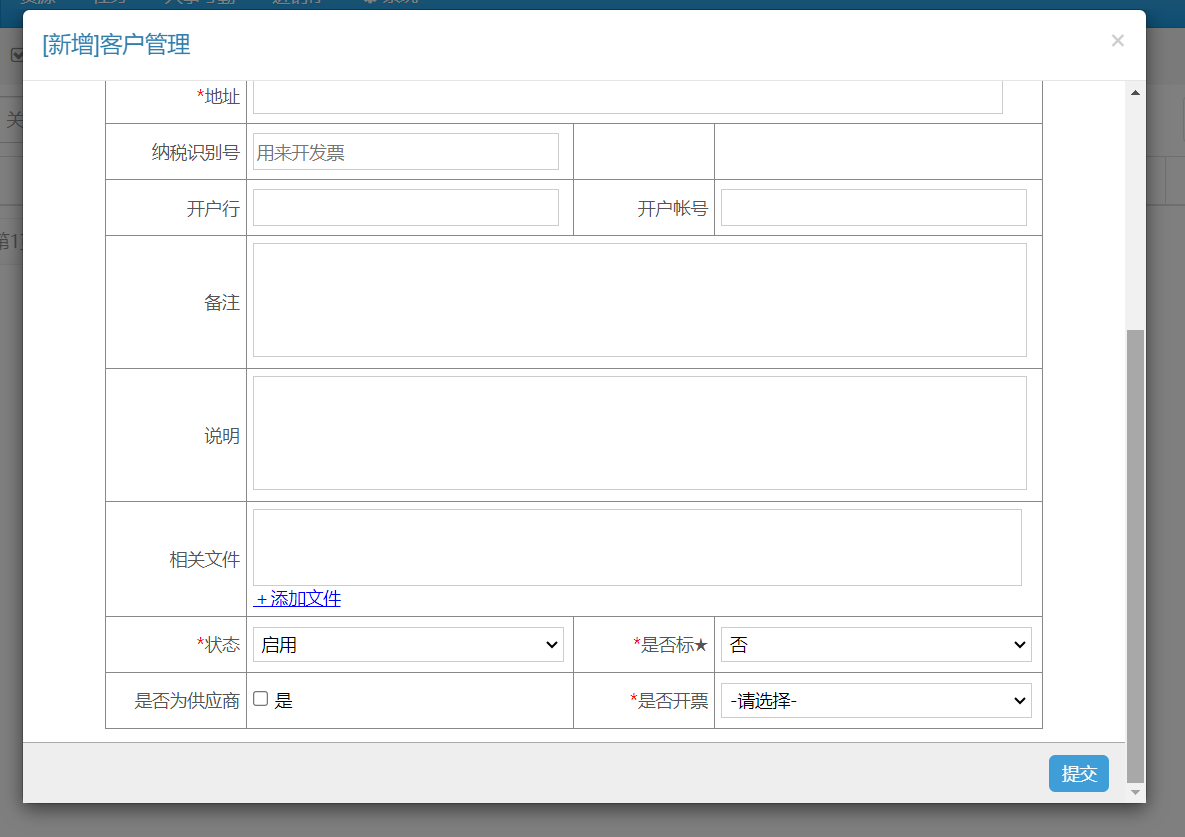Check the 是否为供应商 checkbox
This screenshot has height=837, width=1185.
click(x=261, y=699)
